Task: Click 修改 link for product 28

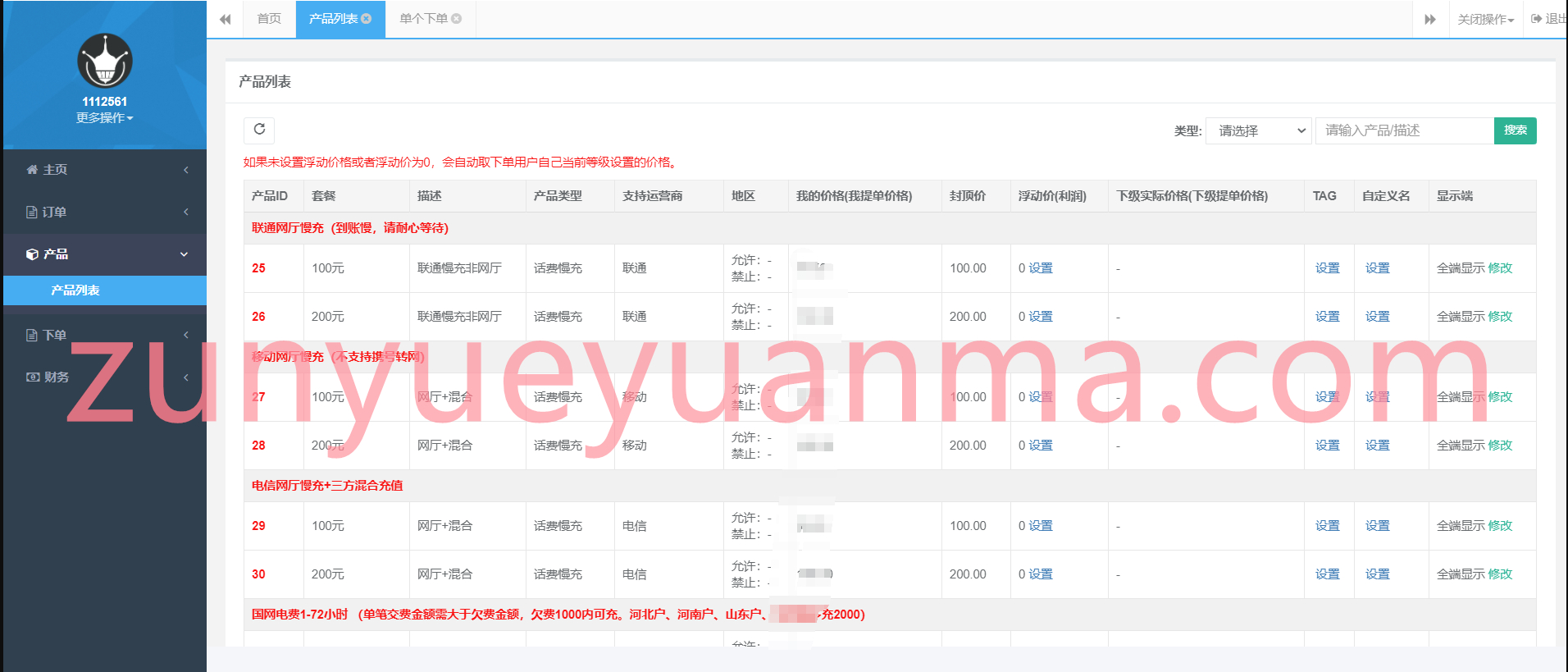Action: coord(1500,446)
